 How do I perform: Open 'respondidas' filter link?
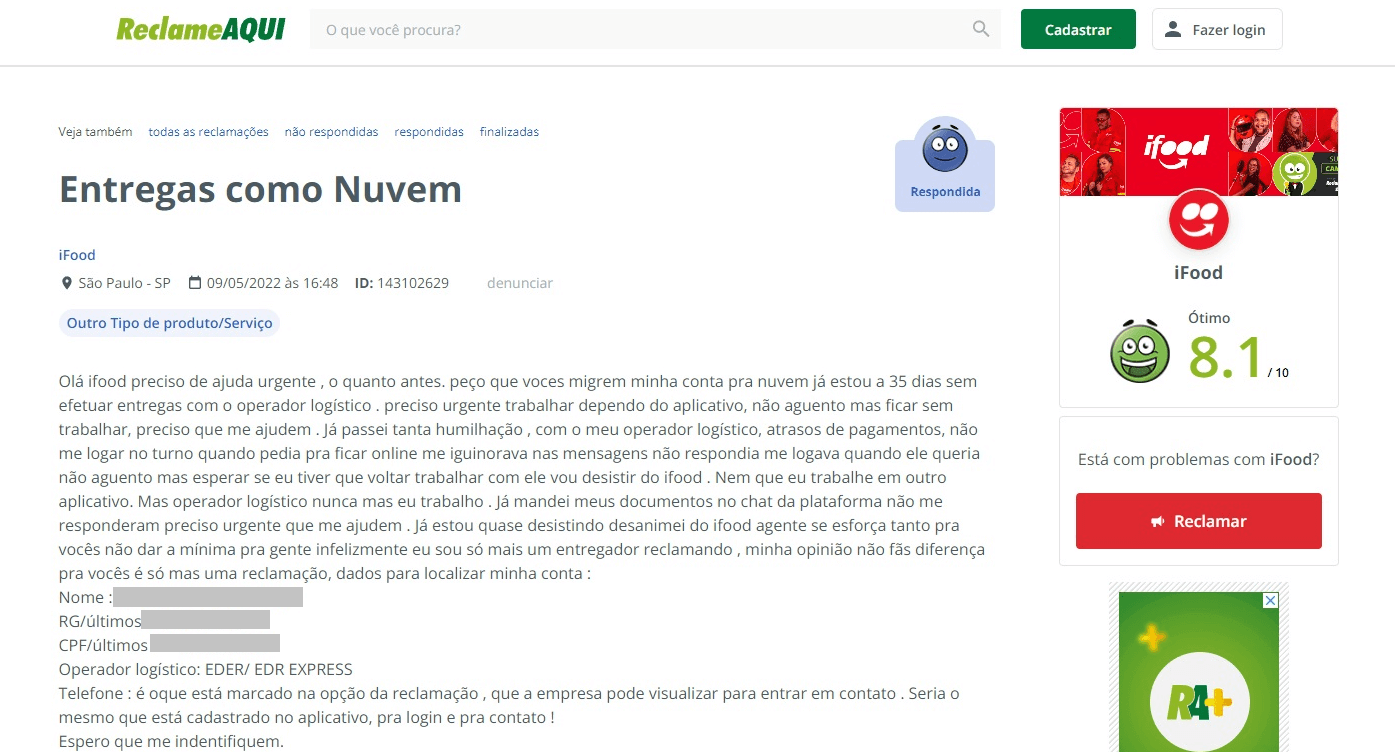tap(429, 132)
